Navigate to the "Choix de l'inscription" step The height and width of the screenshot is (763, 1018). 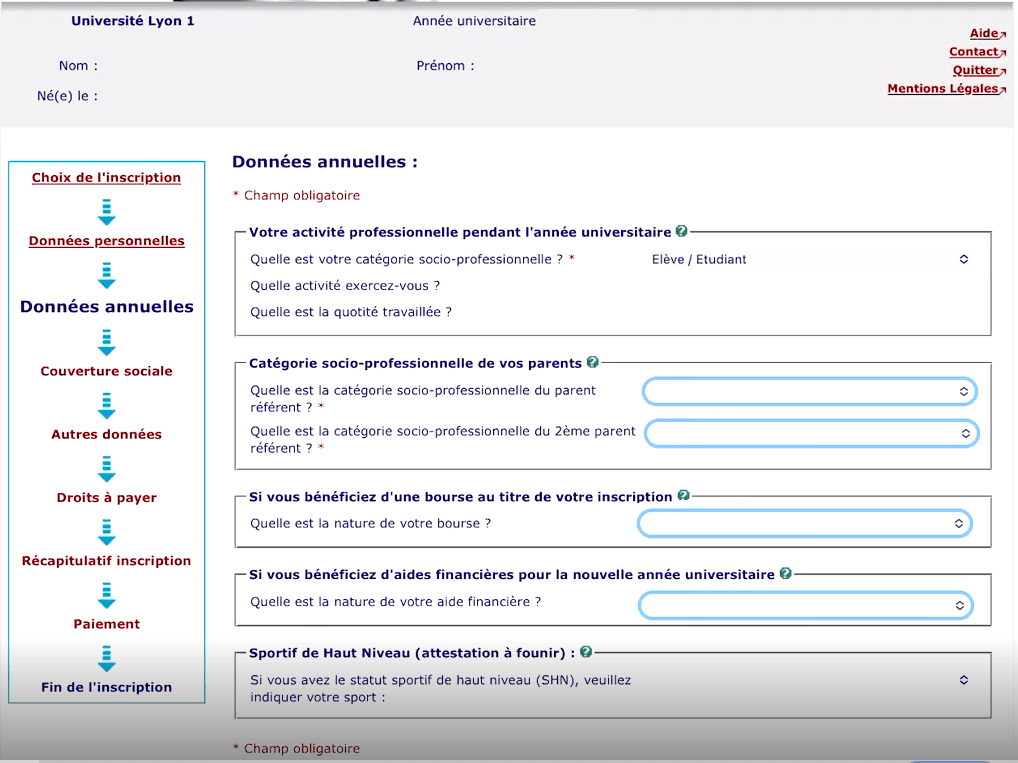(106, 177)
